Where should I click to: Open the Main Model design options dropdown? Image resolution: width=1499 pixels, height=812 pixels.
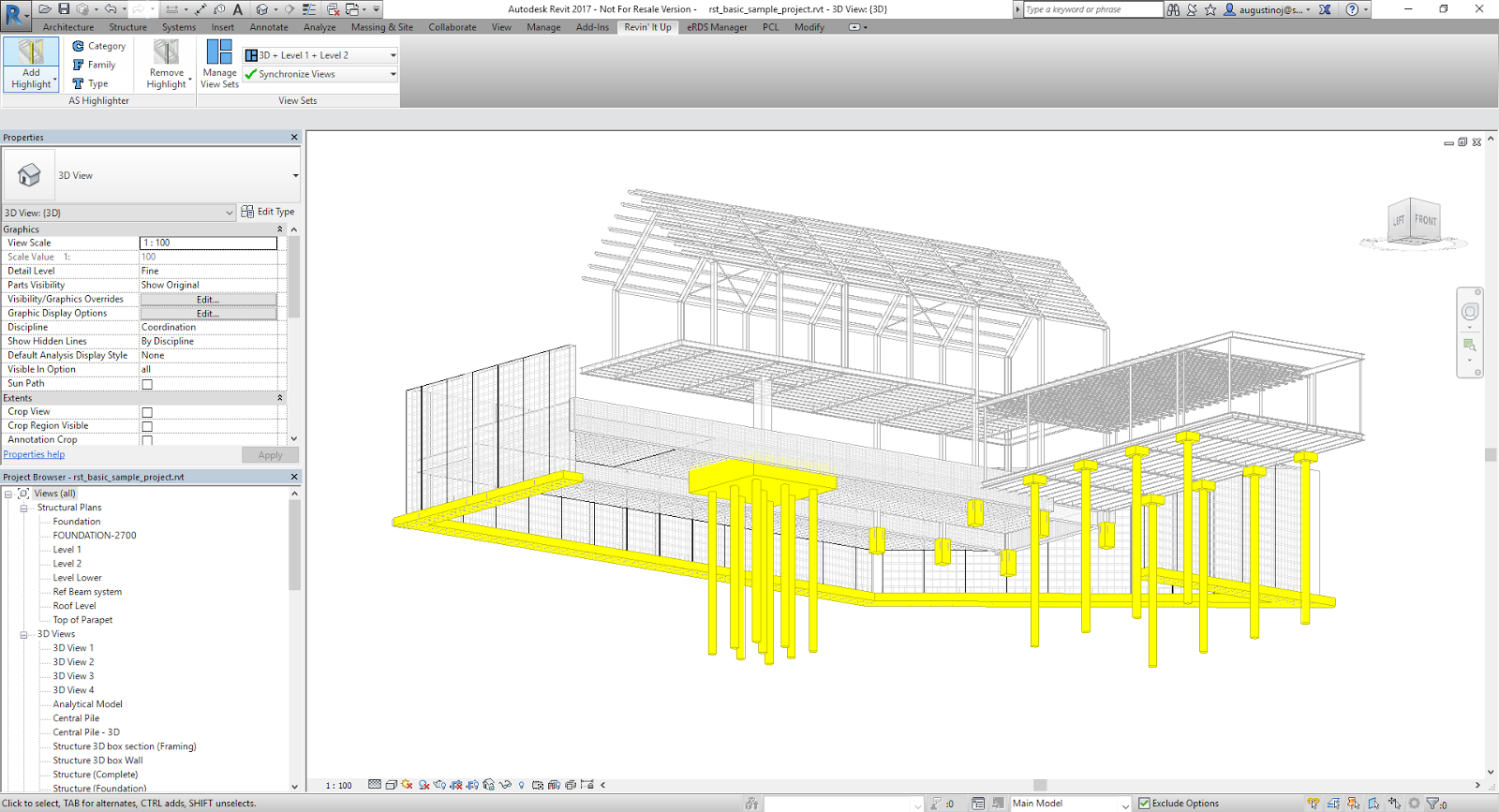coord(1071,804)
